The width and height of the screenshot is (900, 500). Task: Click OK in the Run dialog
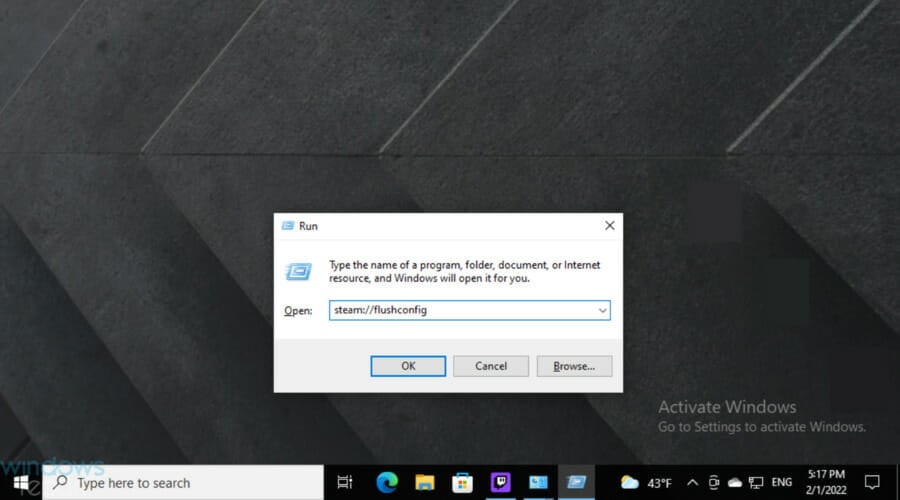point(408,366)
